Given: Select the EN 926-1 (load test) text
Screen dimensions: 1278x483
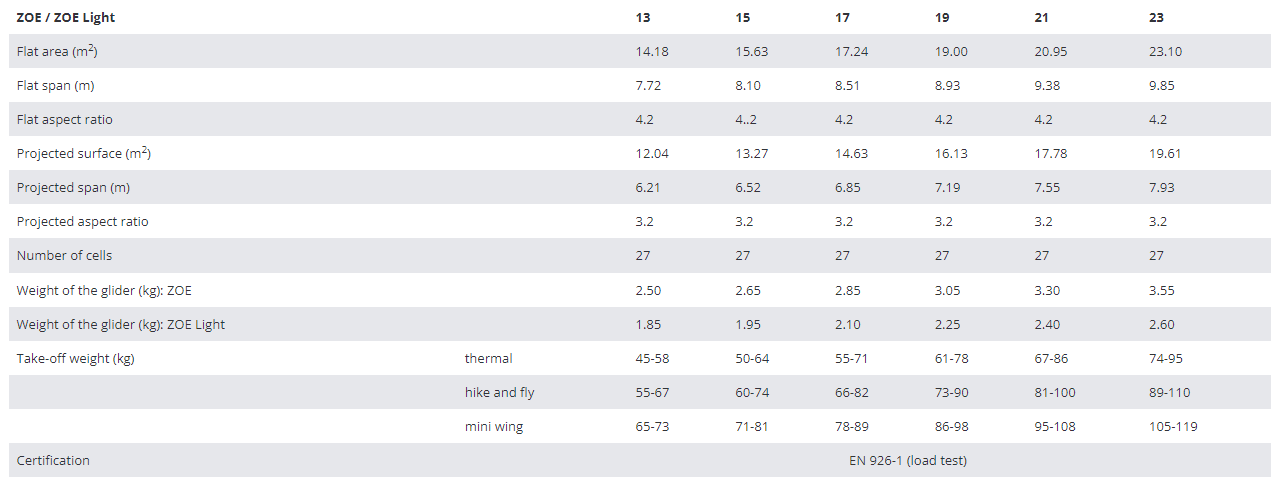Looking at the screenshot, I should coord(907,460).
